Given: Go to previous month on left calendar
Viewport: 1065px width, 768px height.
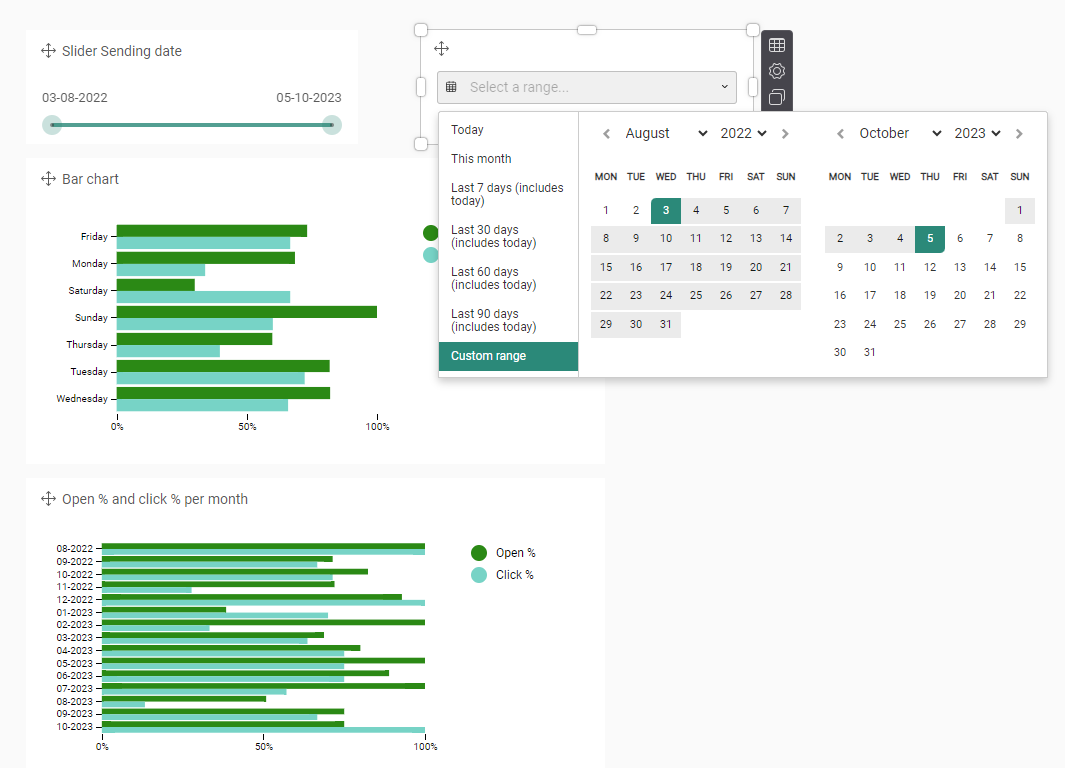Looking at the screenshot, I should click(x=606, y=134).
